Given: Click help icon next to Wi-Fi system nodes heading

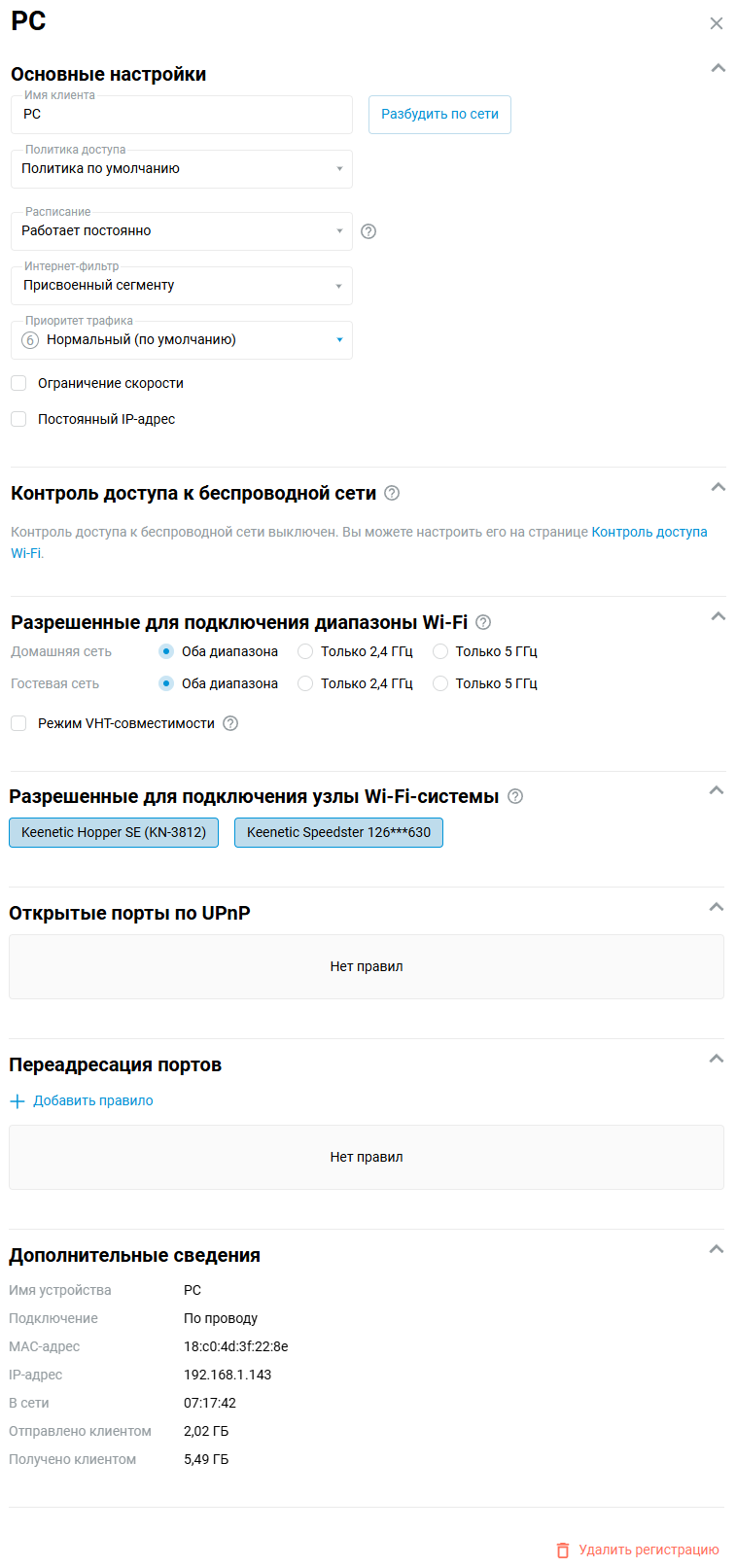Looking at the screenshot, I should pyautogui.click(x=515, y=796).
